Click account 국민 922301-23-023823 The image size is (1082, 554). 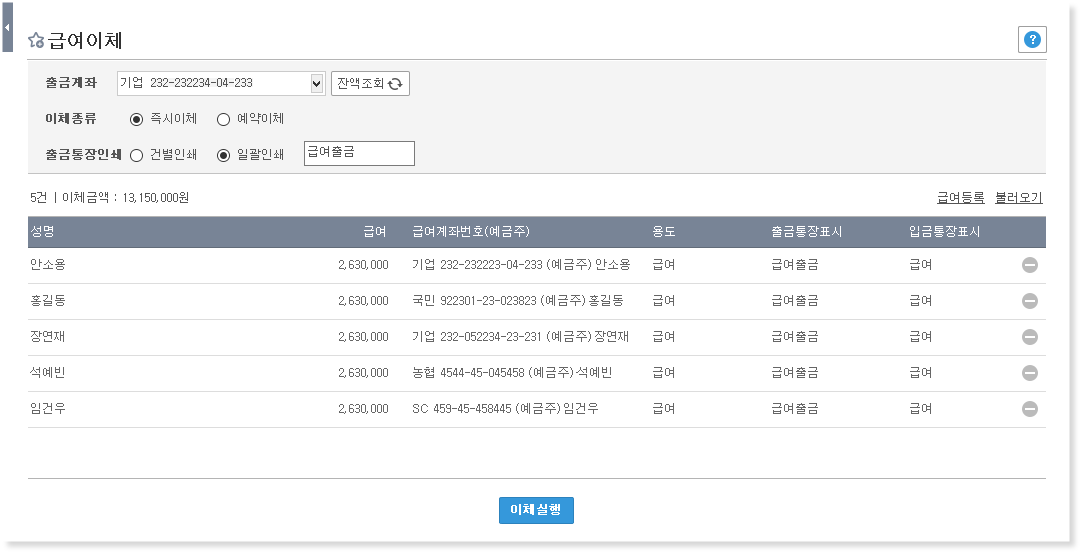473,301
